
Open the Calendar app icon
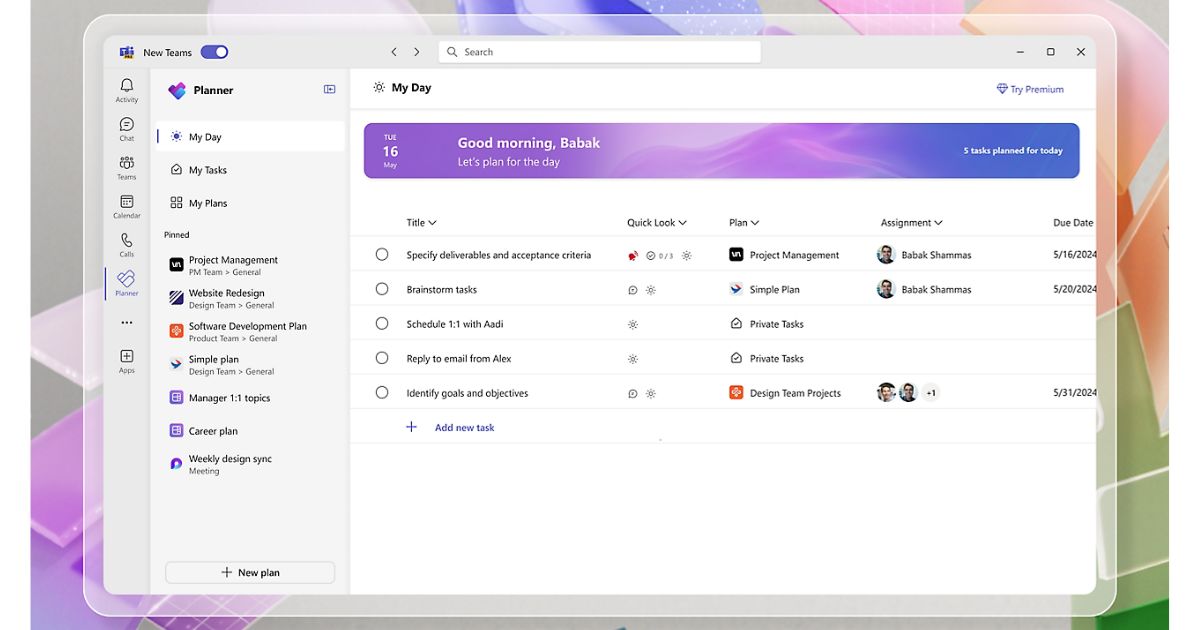coord(127,203)
